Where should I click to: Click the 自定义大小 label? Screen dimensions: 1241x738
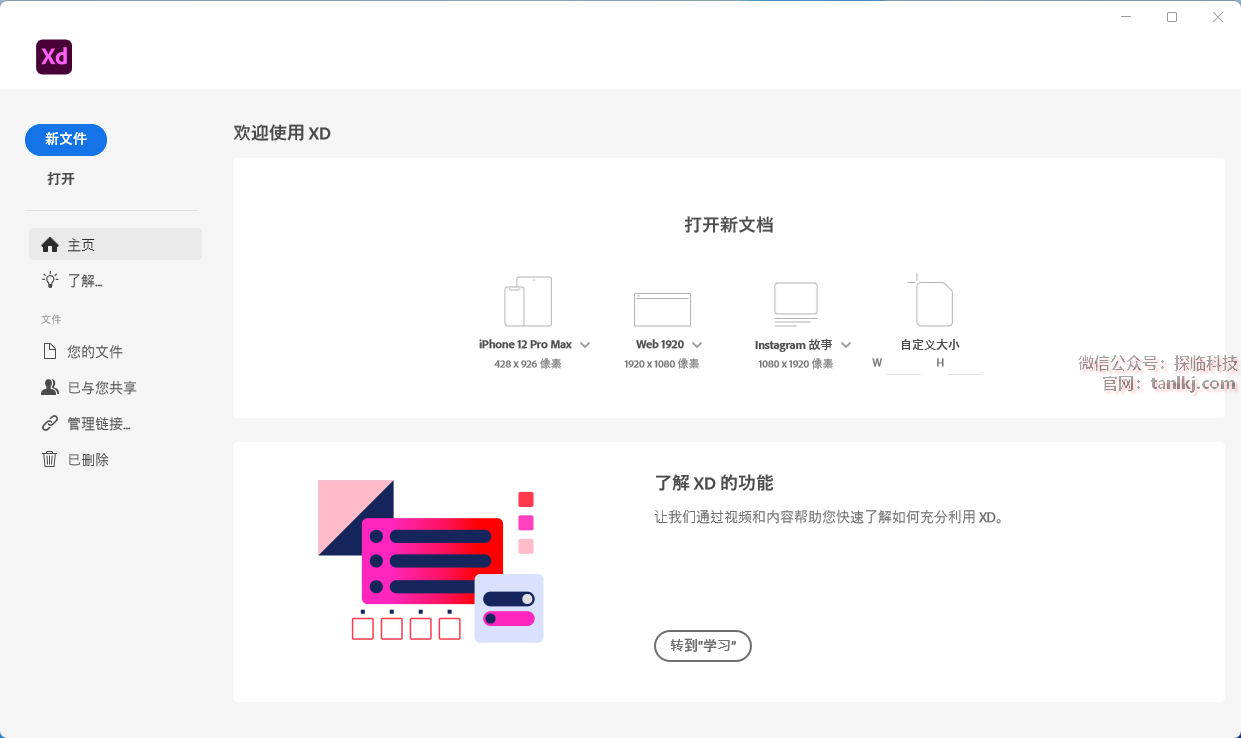click(x=930, y=345)
